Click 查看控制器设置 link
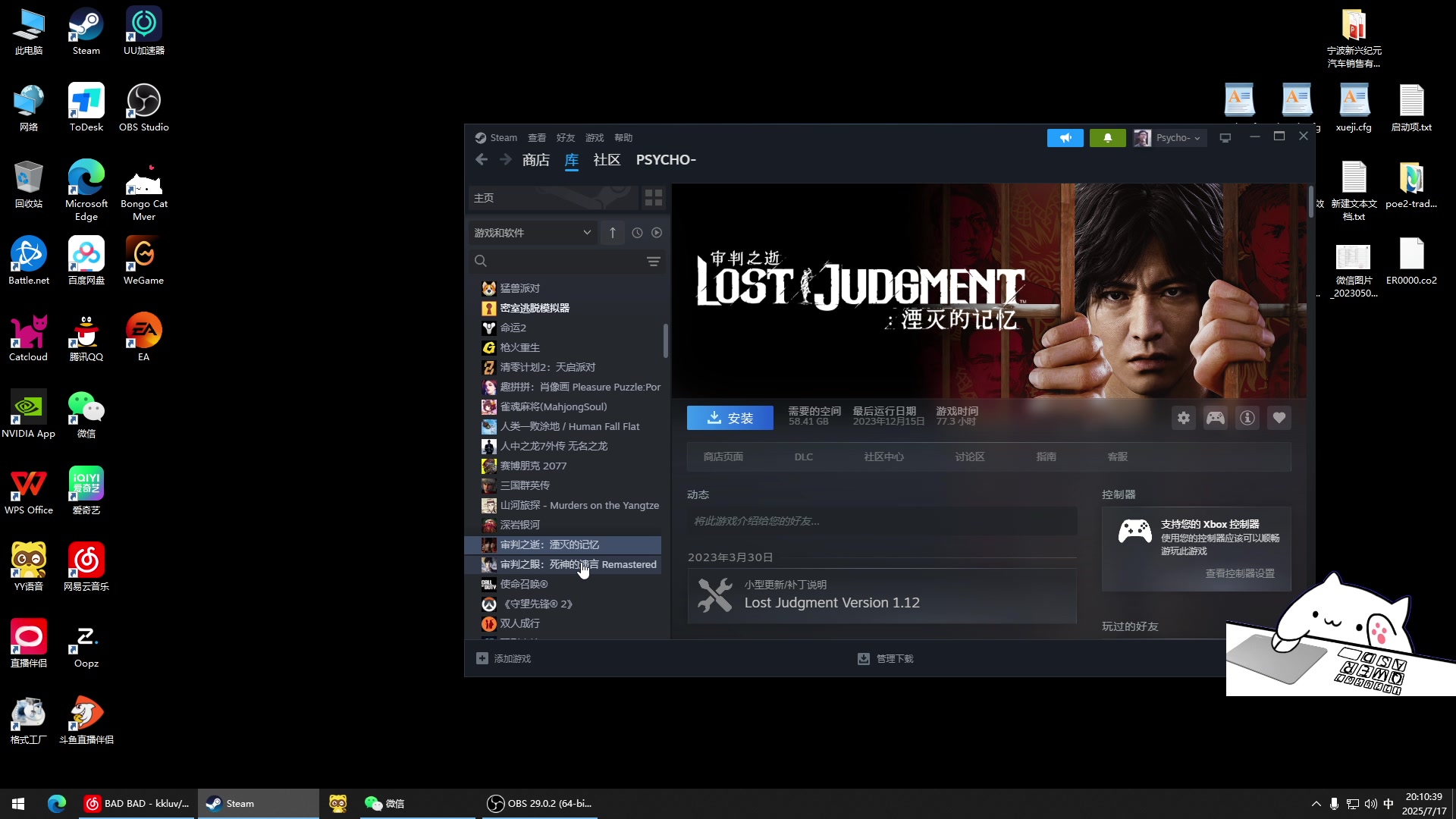The height and width of the screenshot is (819, 1456). click(x=1240, y=573)
